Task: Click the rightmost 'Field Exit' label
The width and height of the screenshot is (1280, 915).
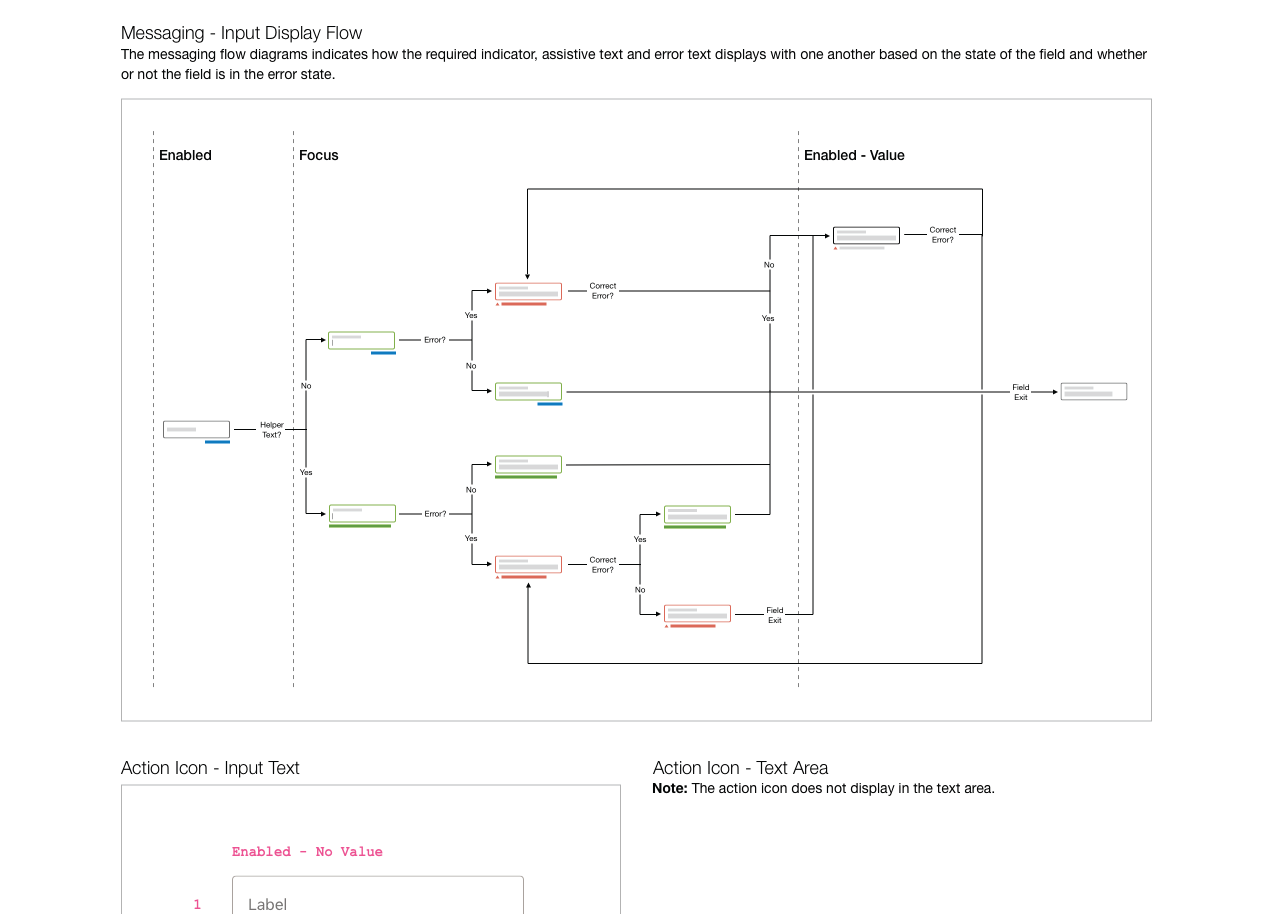Action: click(x=1020, y=392)
